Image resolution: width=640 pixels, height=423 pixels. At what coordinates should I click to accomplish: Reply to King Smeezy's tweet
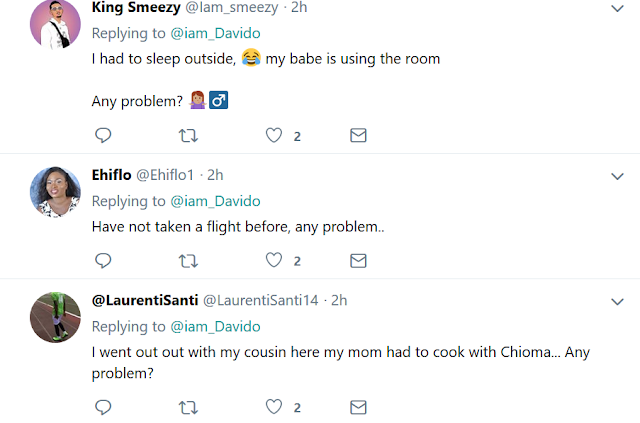click(x=102, y=135)
